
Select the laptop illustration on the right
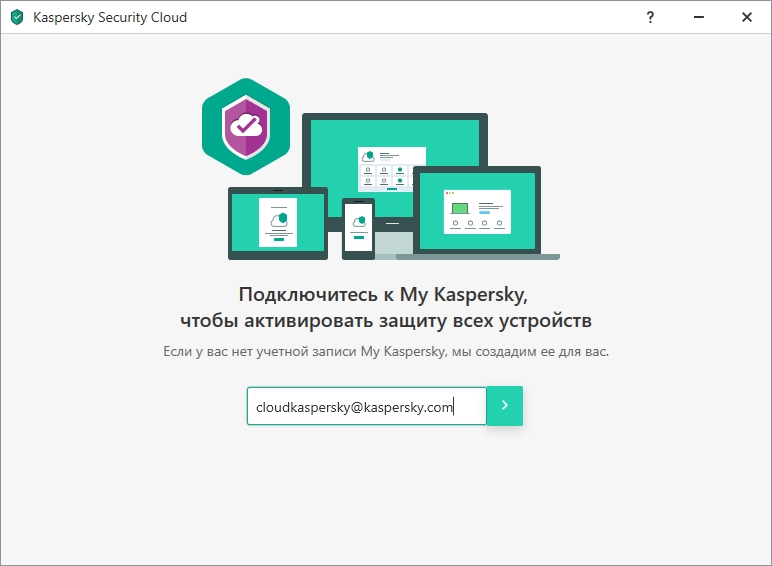click(x=477, y=211)
